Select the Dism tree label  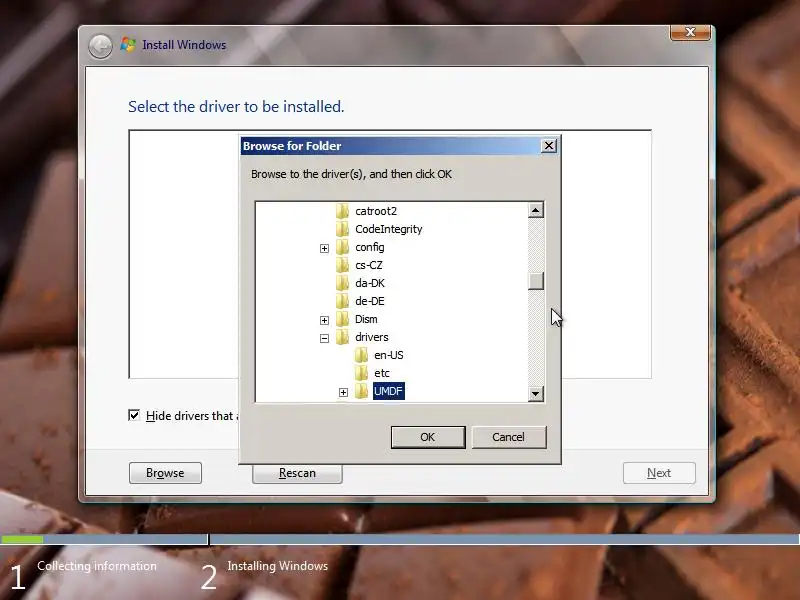[x=366, y=319]
